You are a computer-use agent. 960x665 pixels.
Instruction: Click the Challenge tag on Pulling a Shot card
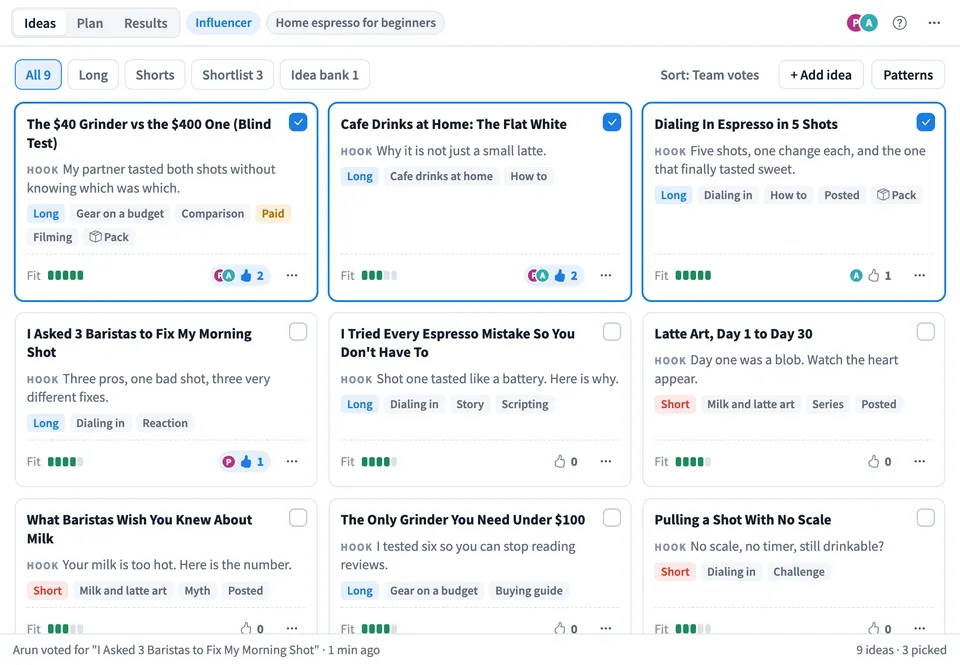pos(799,572)
